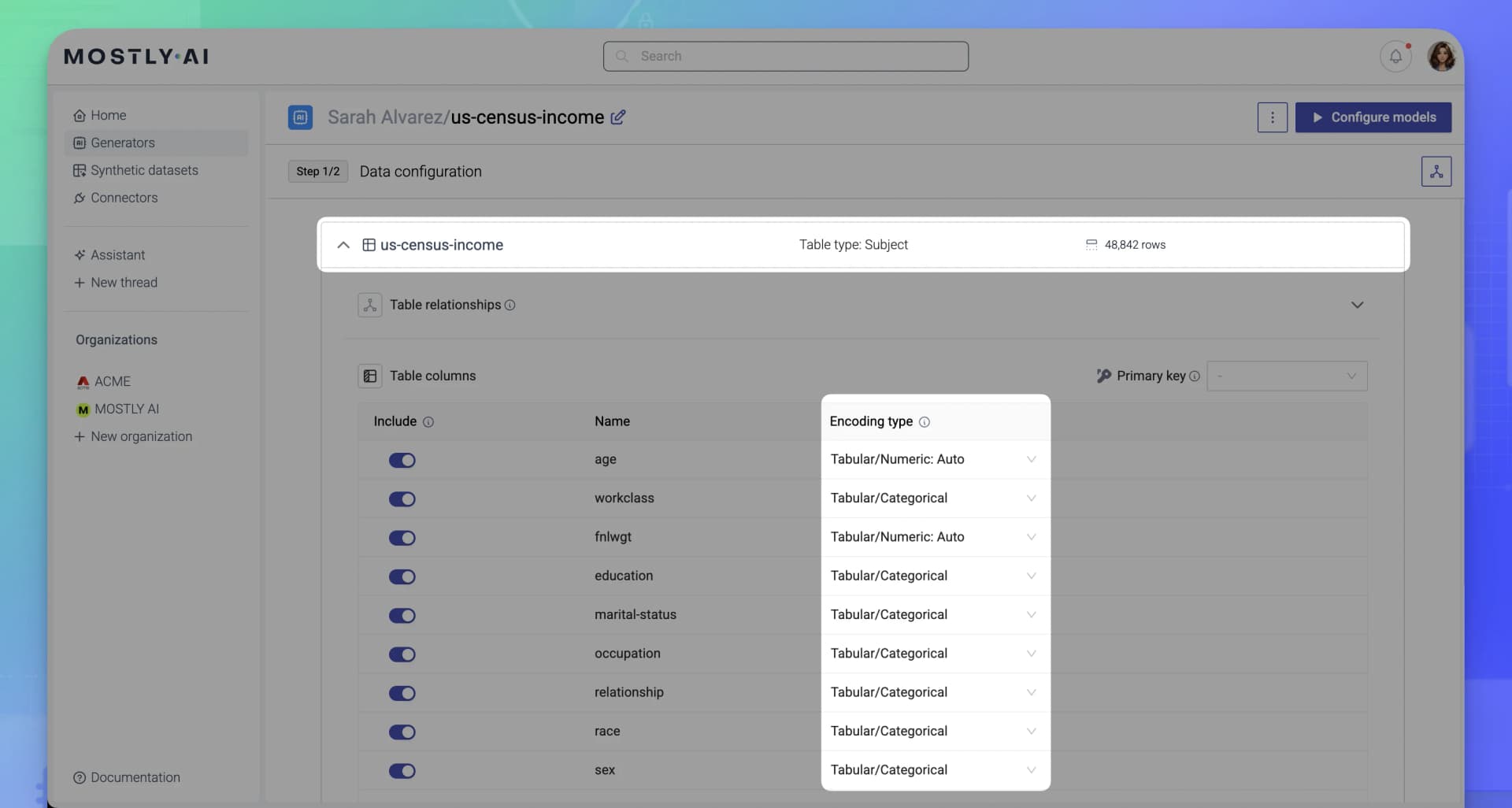The width and height of the screenshot is (1512, 808).
Task: Click the table relationships icon in top right
Action: pos(1436,171)
